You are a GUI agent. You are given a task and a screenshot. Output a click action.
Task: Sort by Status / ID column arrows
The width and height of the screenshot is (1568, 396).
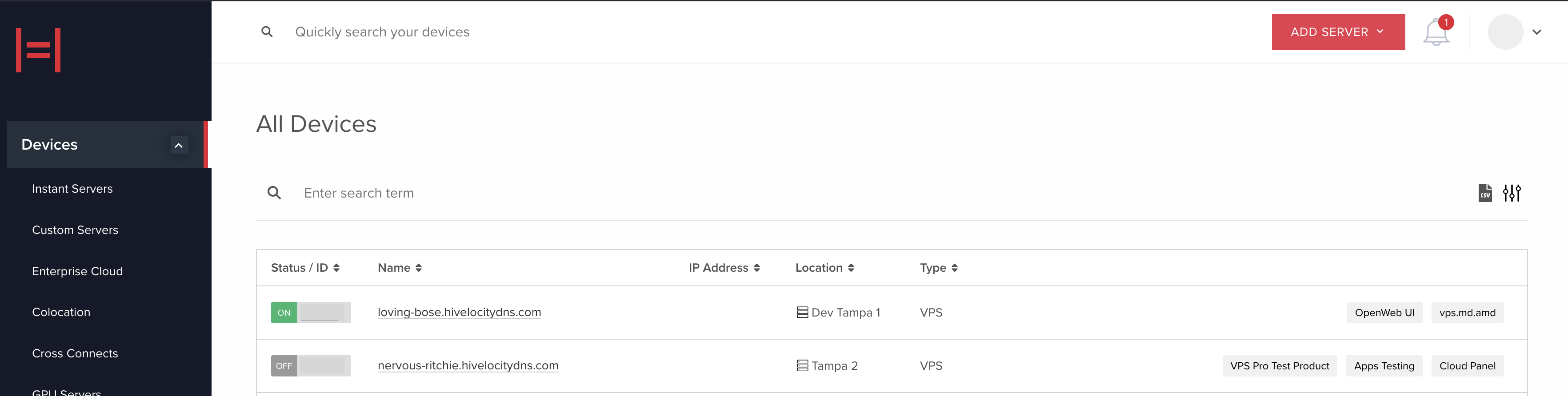(336, 268)
